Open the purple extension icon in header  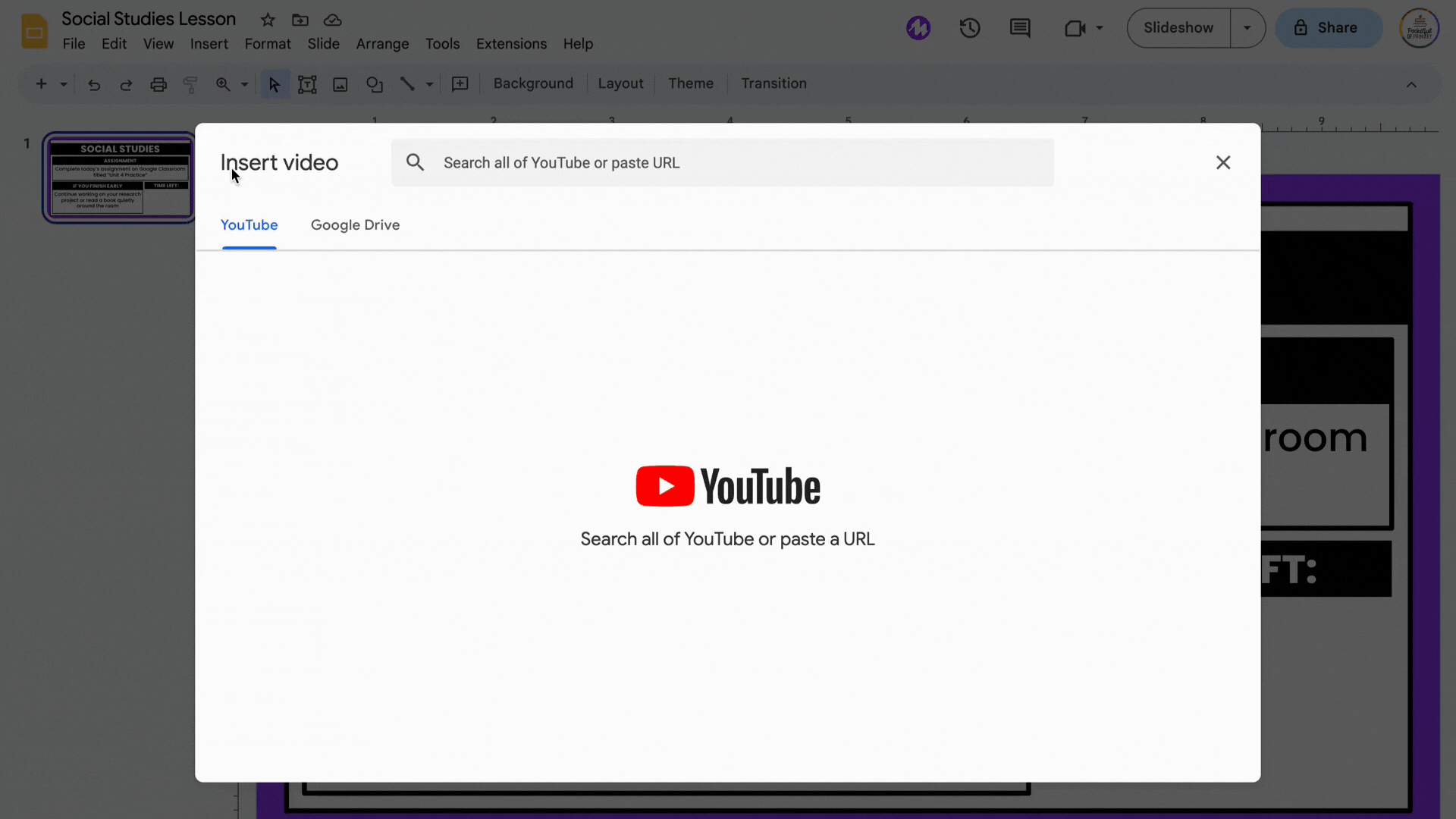918,28
